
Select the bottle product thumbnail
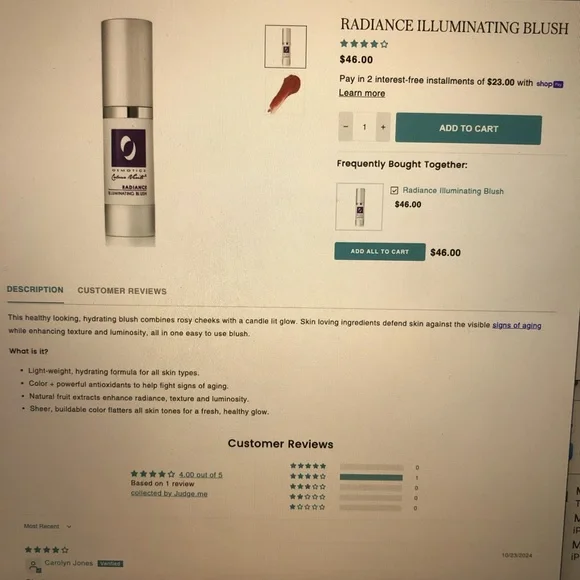point(286,47)
